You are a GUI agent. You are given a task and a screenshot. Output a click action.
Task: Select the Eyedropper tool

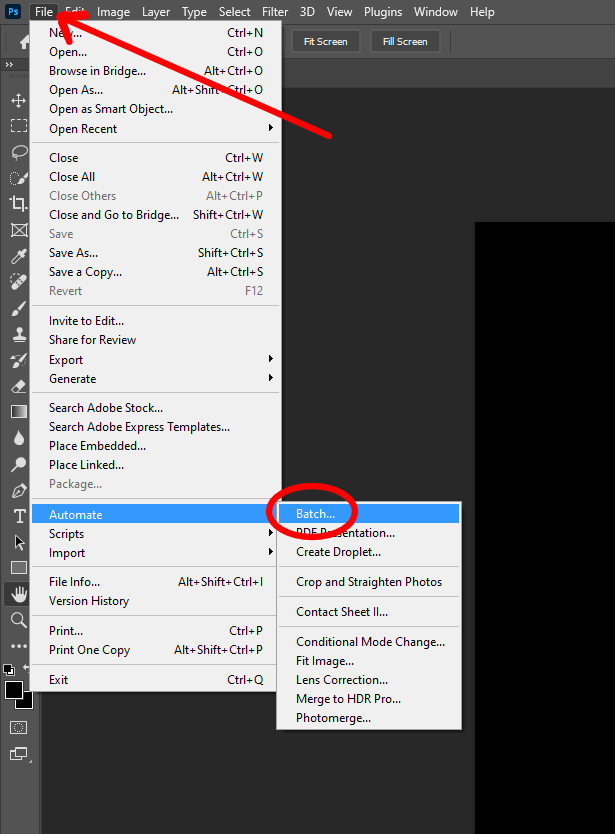(x=19, y=256)
